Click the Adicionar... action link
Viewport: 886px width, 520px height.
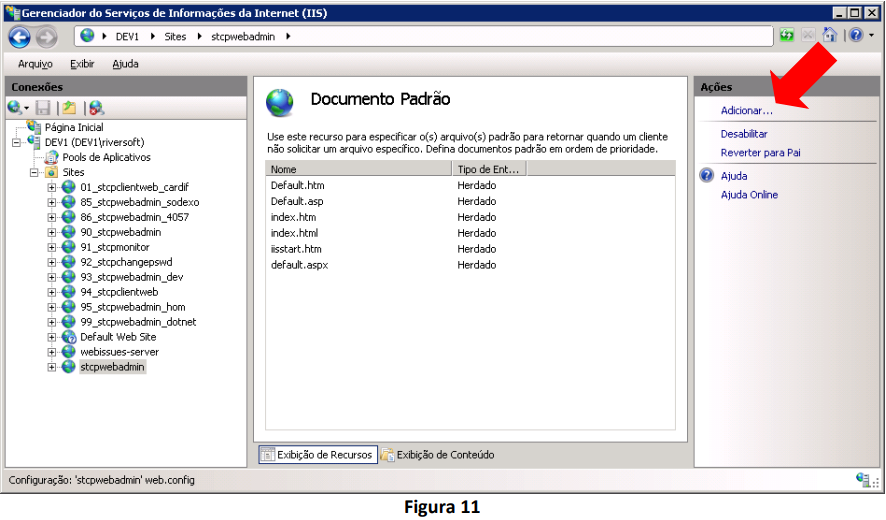pyautogui.click(x=746, y=111)
